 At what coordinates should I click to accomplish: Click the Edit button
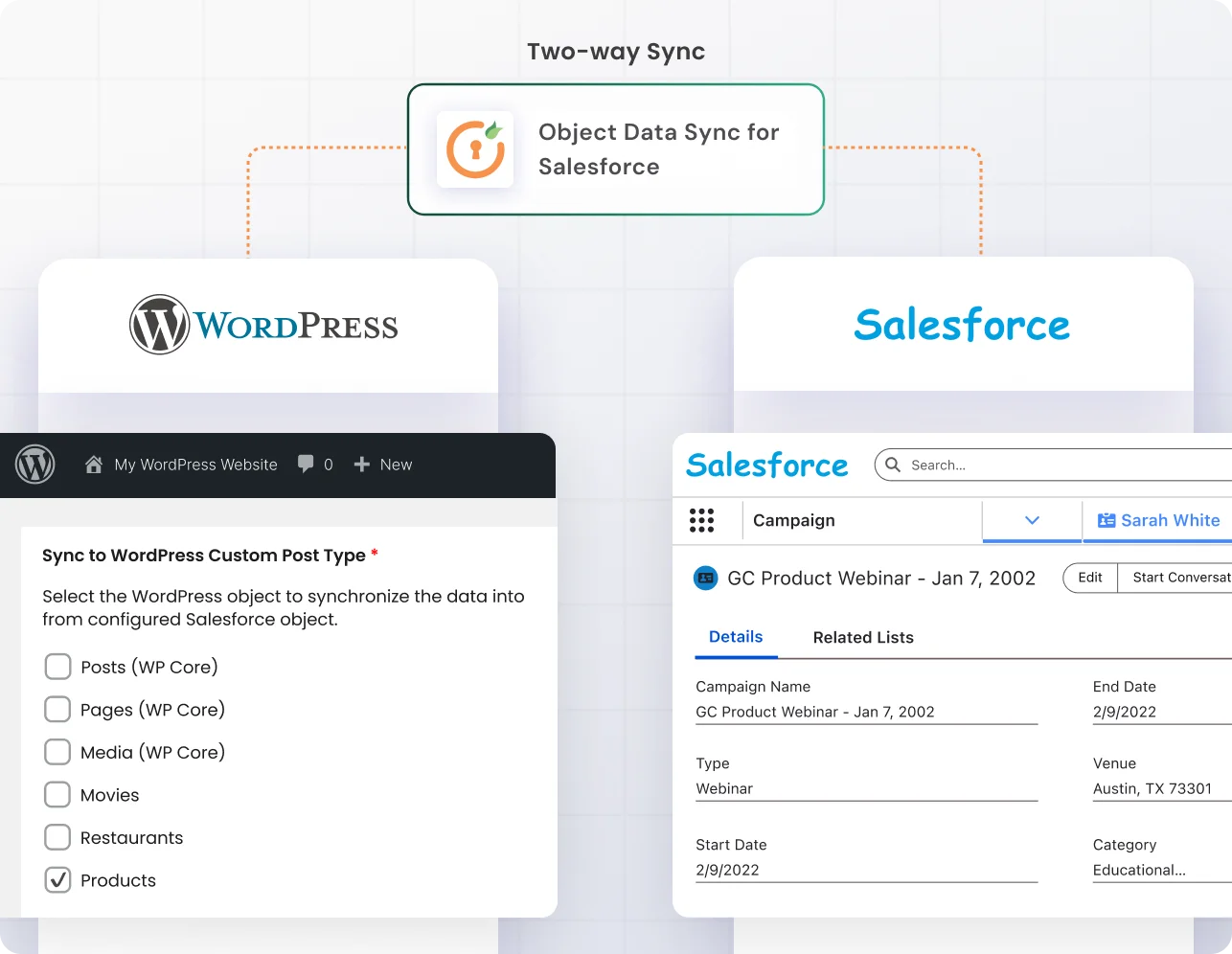tap(1090, 578)
